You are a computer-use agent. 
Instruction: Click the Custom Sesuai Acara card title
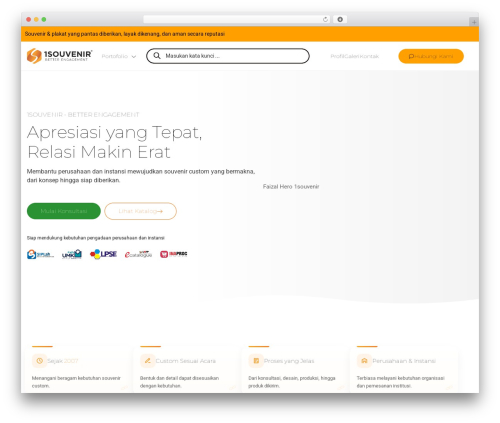[x=186, y=361]
